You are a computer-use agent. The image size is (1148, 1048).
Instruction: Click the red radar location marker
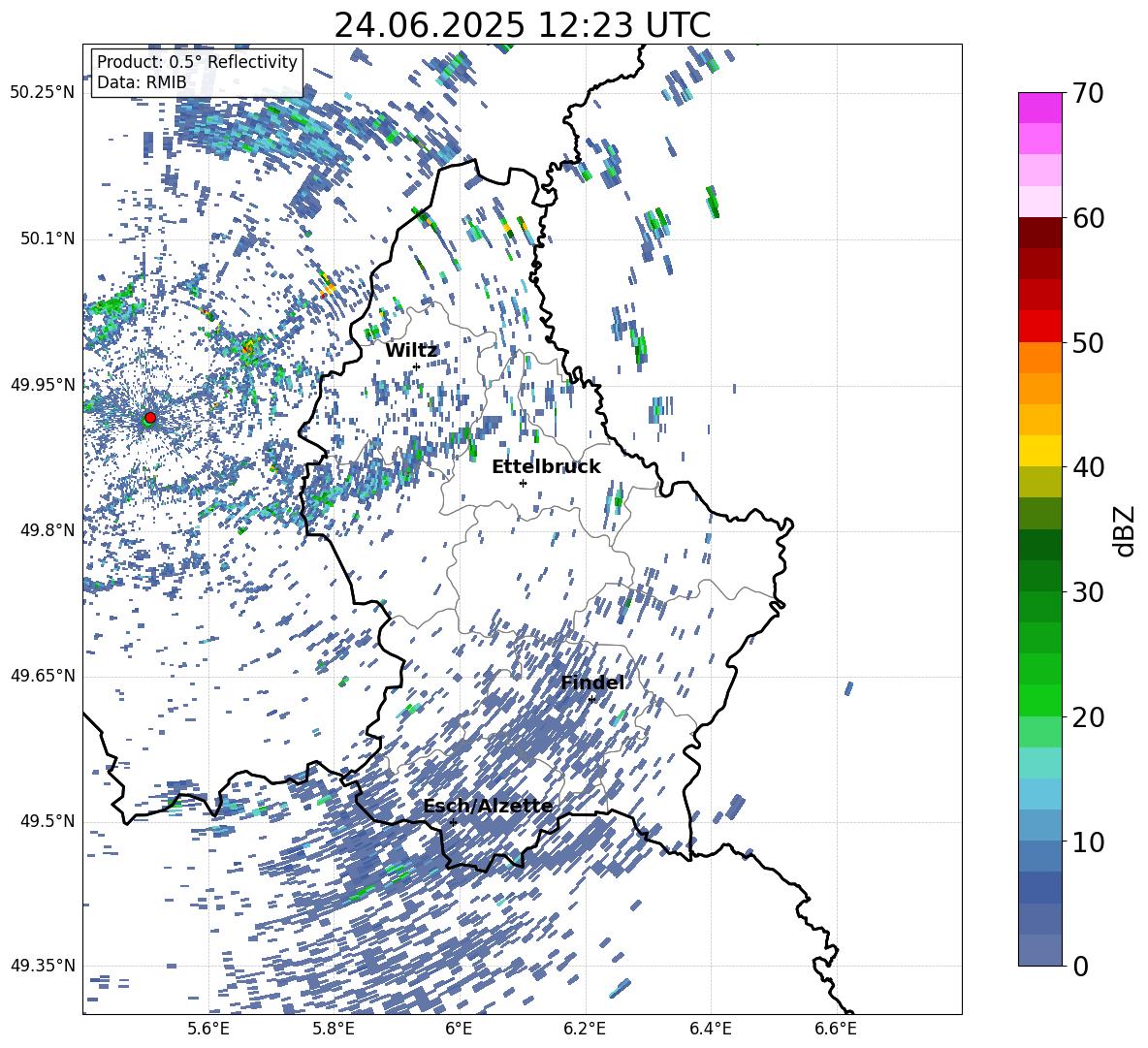150,417
